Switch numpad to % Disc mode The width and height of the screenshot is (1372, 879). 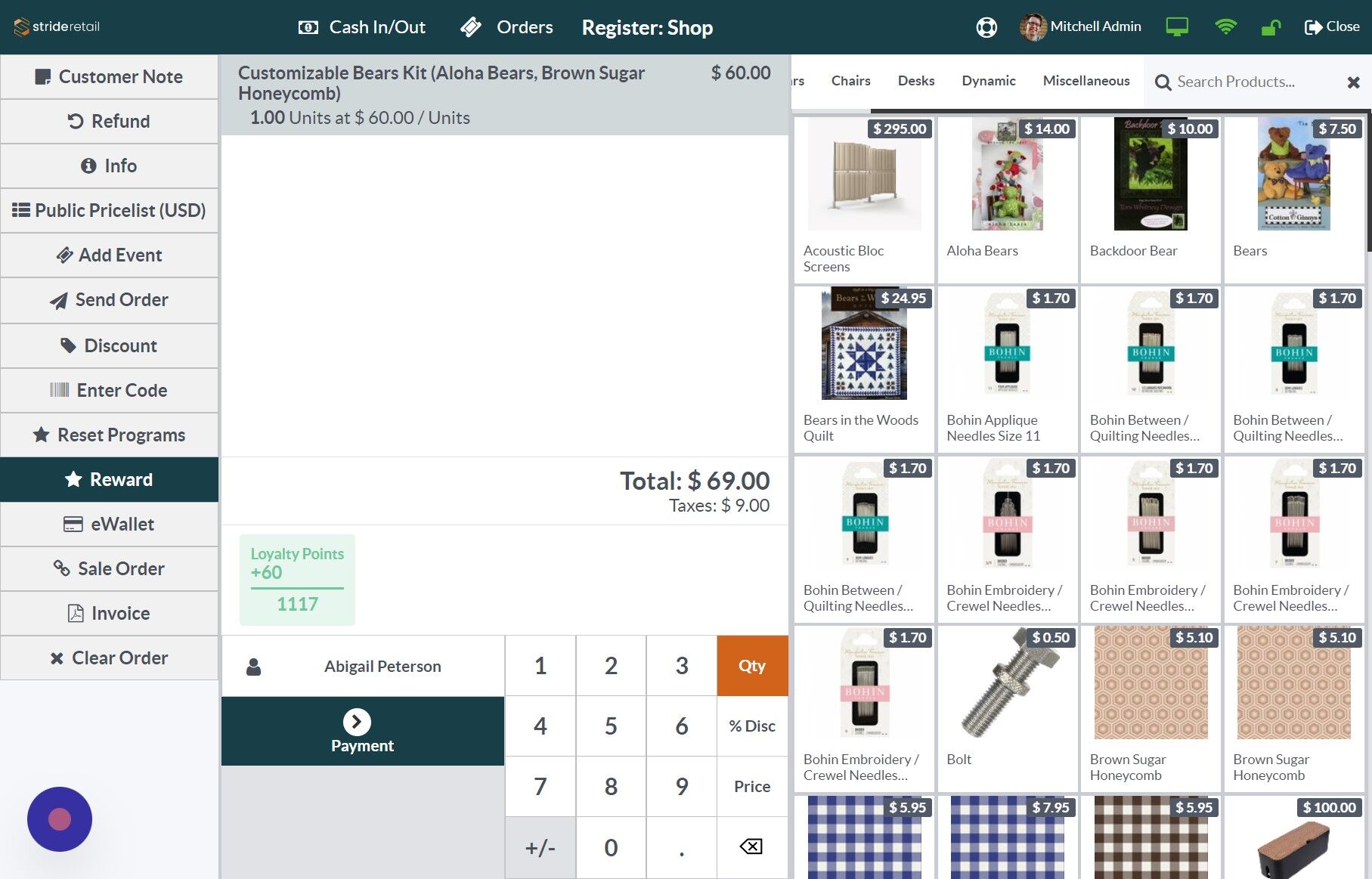[x=751, y=726]
